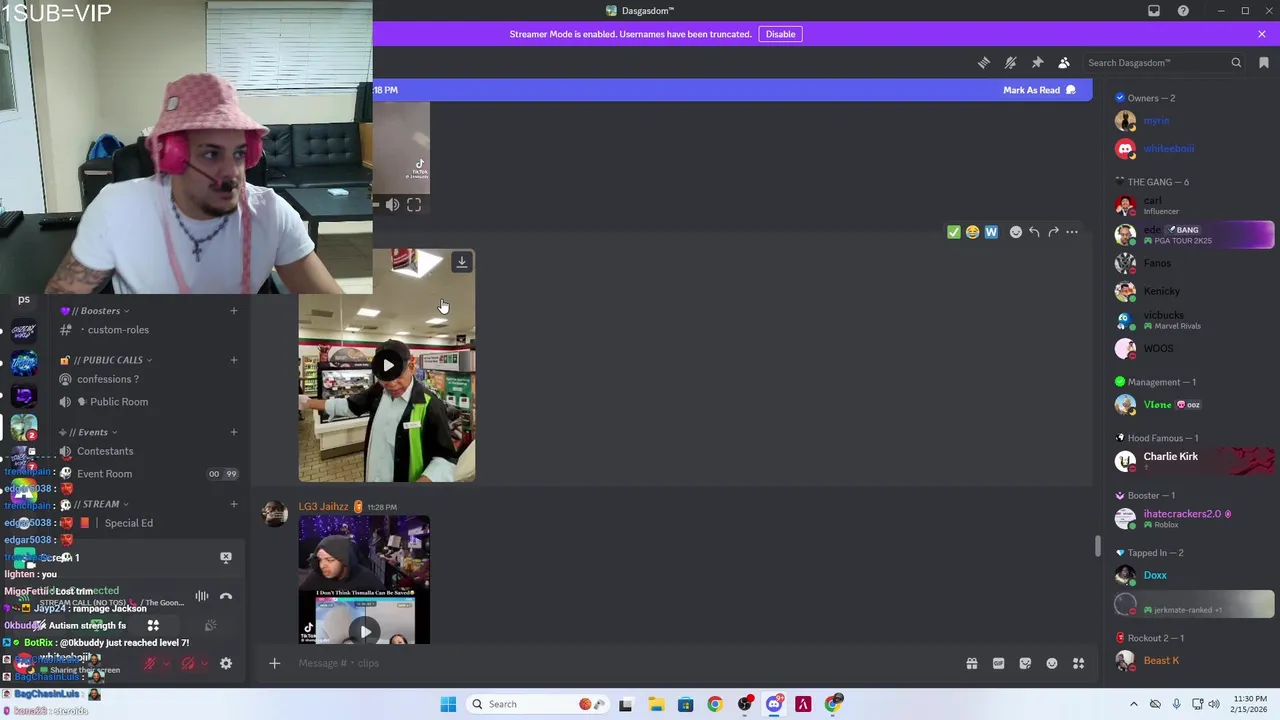Open Discord Help question mark icon
The width and height of the screenshot is (1280, 720).
pos(1183,11)
